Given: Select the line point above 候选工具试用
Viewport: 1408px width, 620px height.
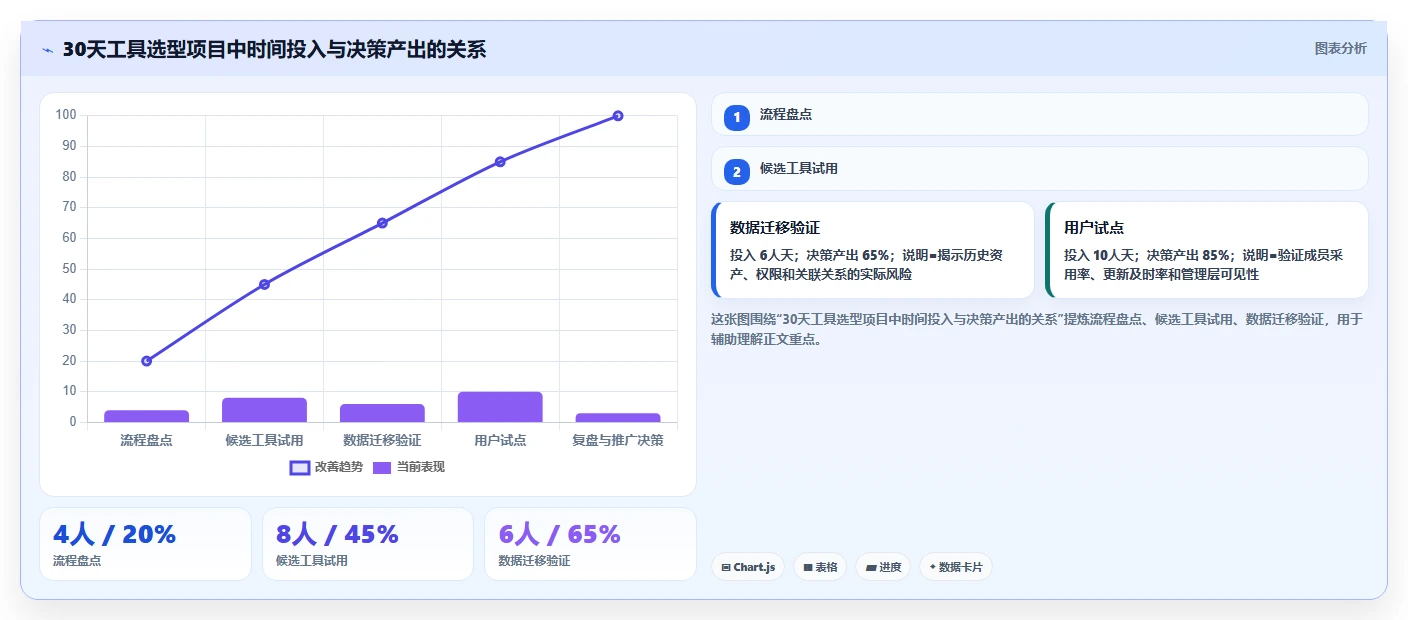Looking at the screenshot, I should [264, 284].
